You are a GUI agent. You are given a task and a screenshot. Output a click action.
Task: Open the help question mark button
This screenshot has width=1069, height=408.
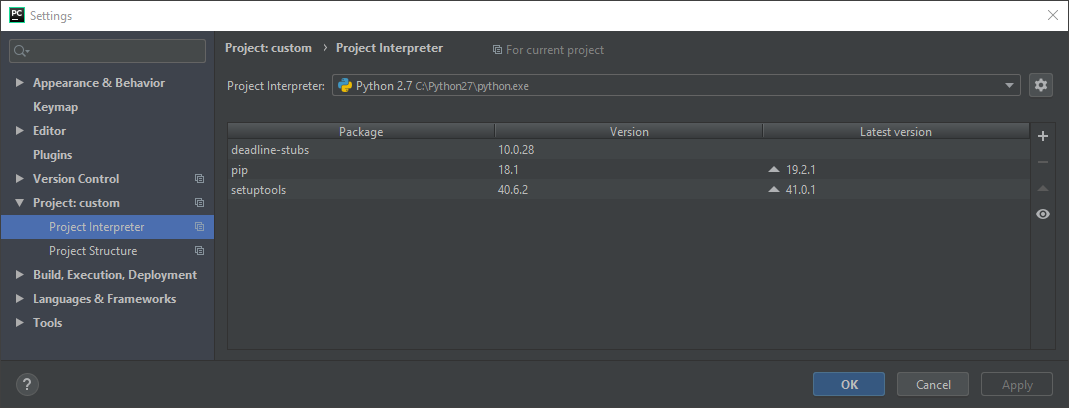pyautogui.click(x=28, y=384)
